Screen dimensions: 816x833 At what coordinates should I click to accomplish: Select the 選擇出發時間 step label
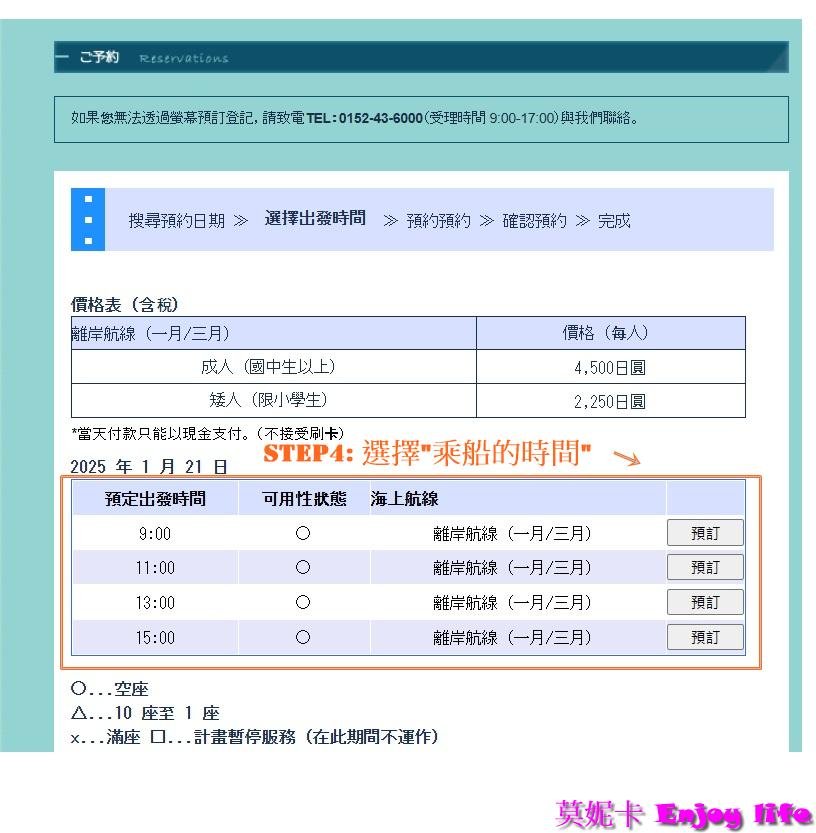tap(315, 219)
